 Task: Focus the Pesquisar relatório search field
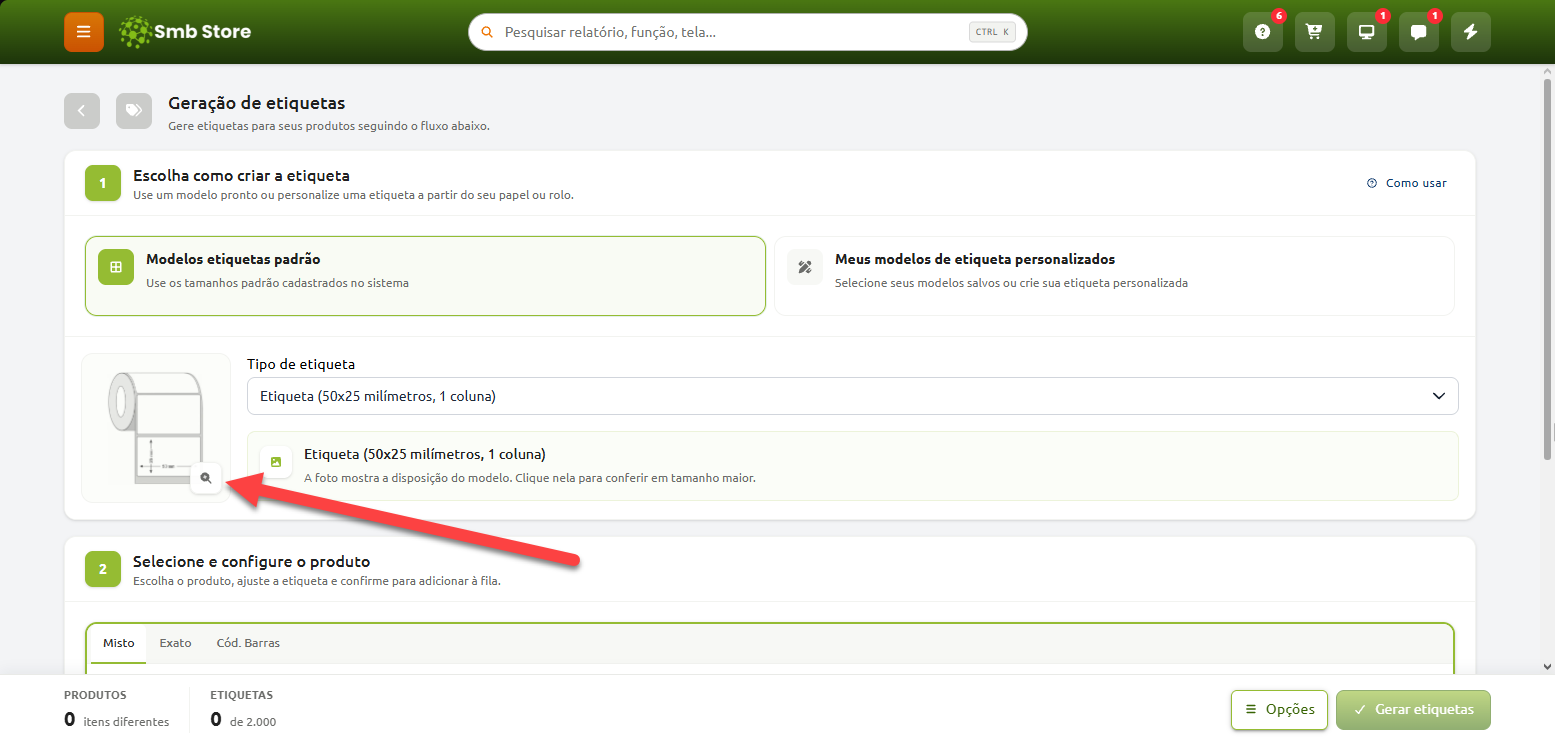click(748, 32)
